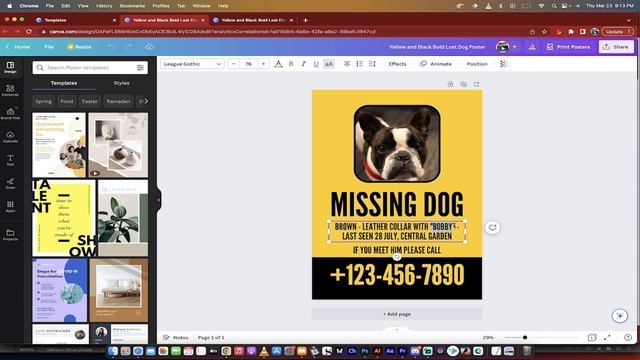Click the Add page button

[x=397, y=314]
